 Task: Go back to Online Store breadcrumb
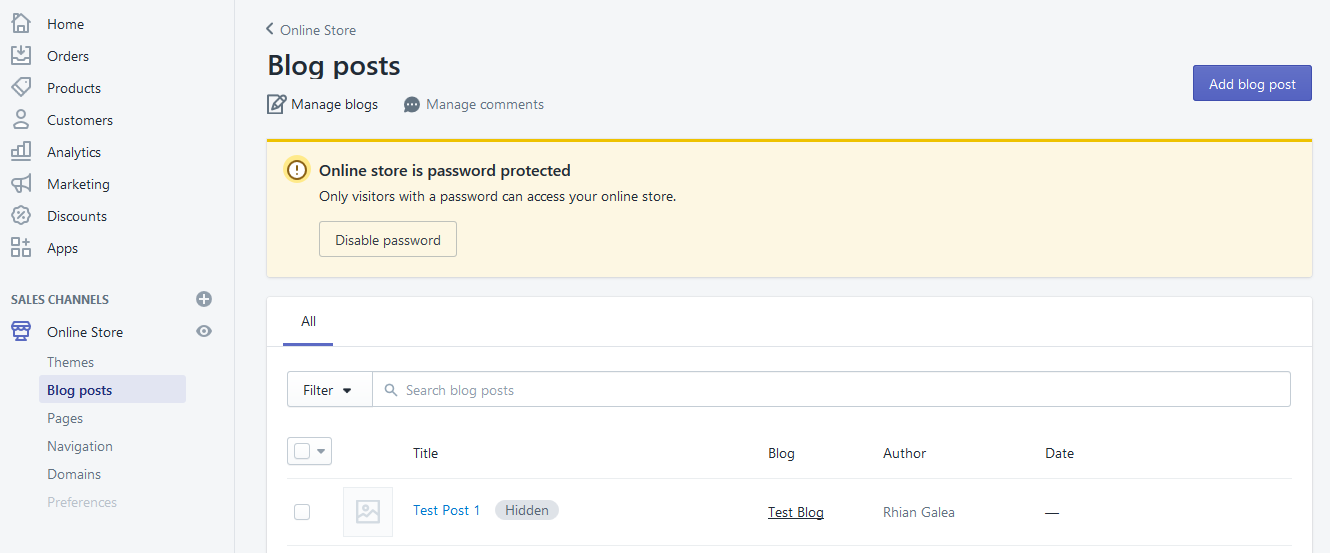(x=311, y=30)
